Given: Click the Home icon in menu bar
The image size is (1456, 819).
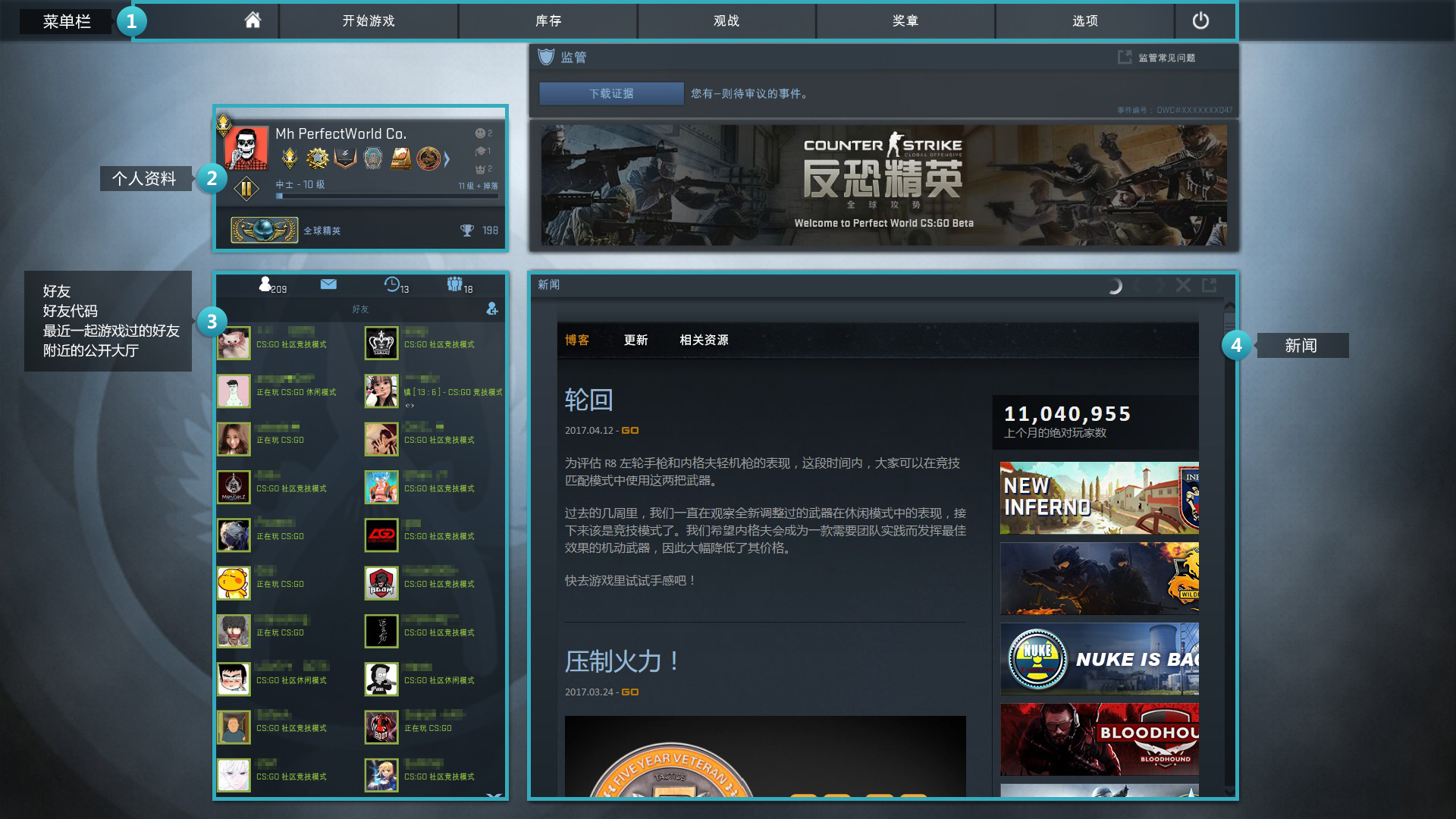Looking at the screenshot, I should [x=253, y=20].
